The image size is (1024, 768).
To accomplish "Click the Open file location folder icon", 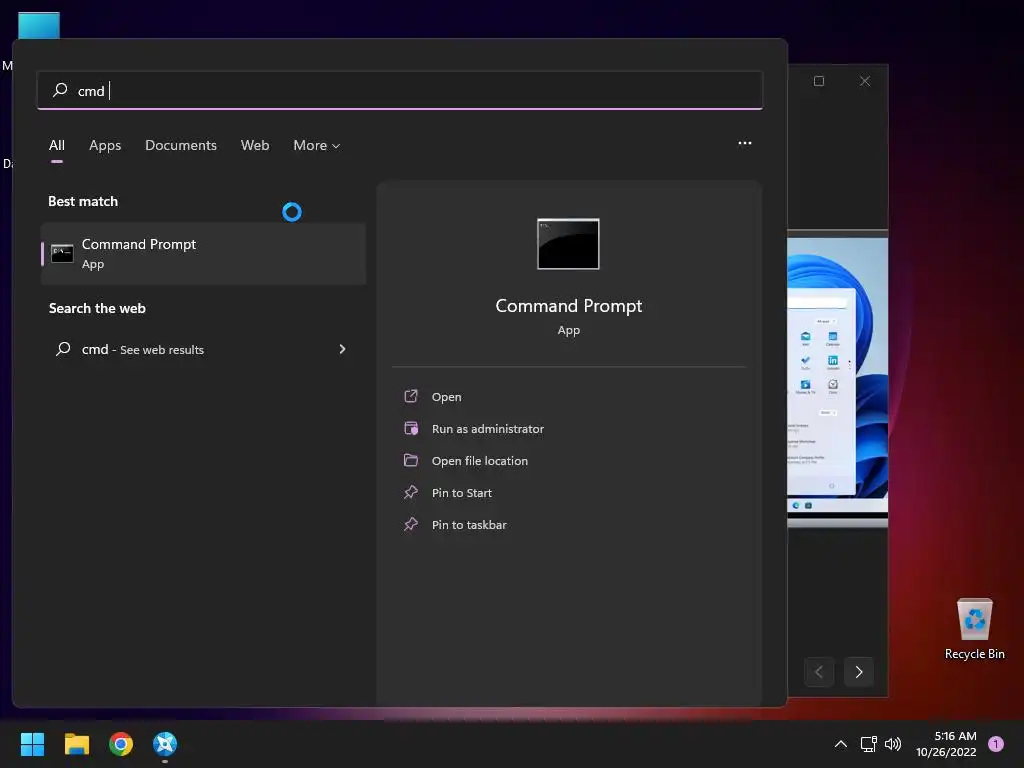I will coord(411,460).
